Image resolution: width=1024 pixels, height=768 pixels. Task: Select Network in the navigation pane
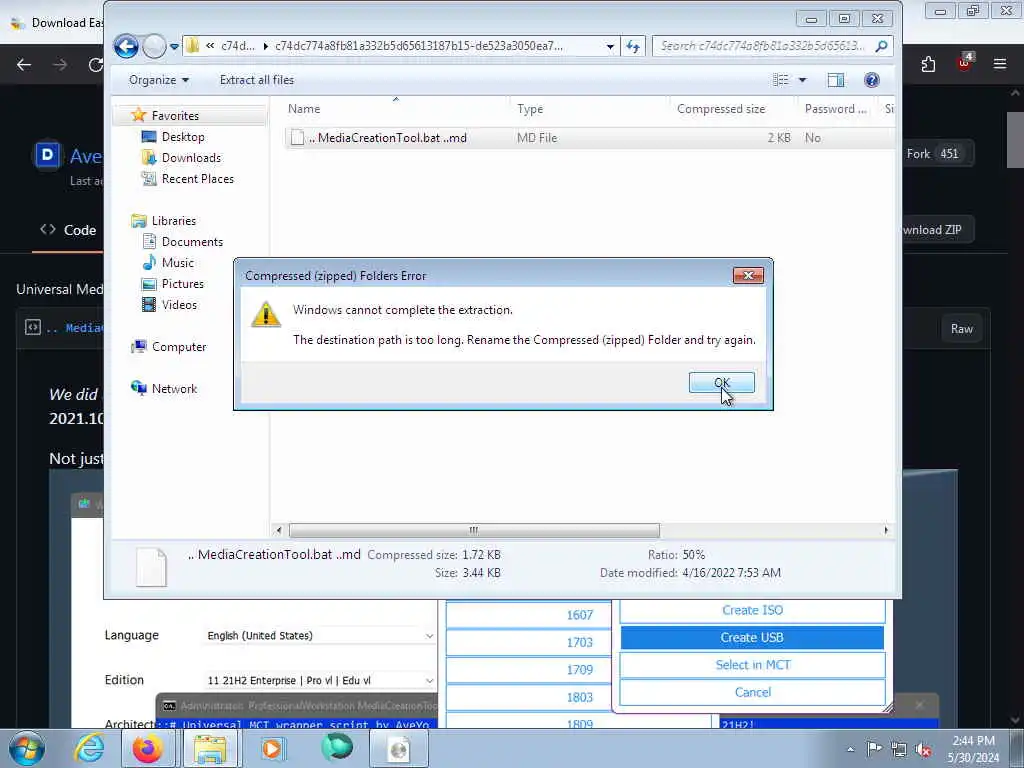pyautogui.click(x=174, y=389)
